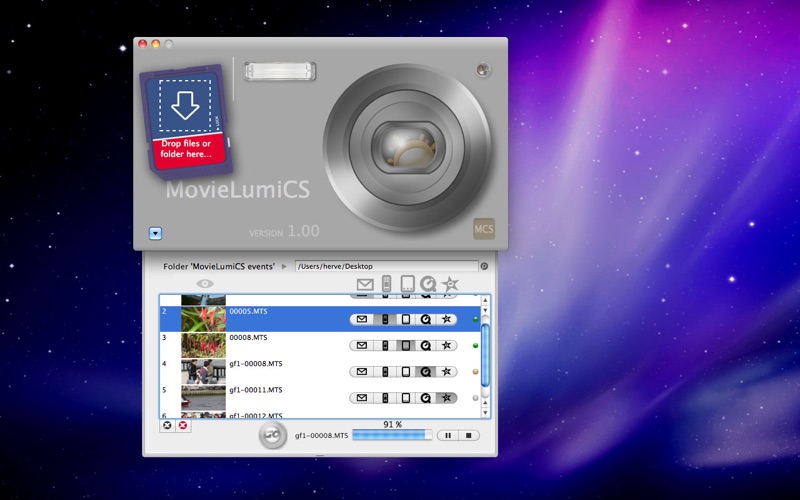Click the iMovie star icon in the header above the list
This screenshot has width=800, height=500.
pos(450,284)
